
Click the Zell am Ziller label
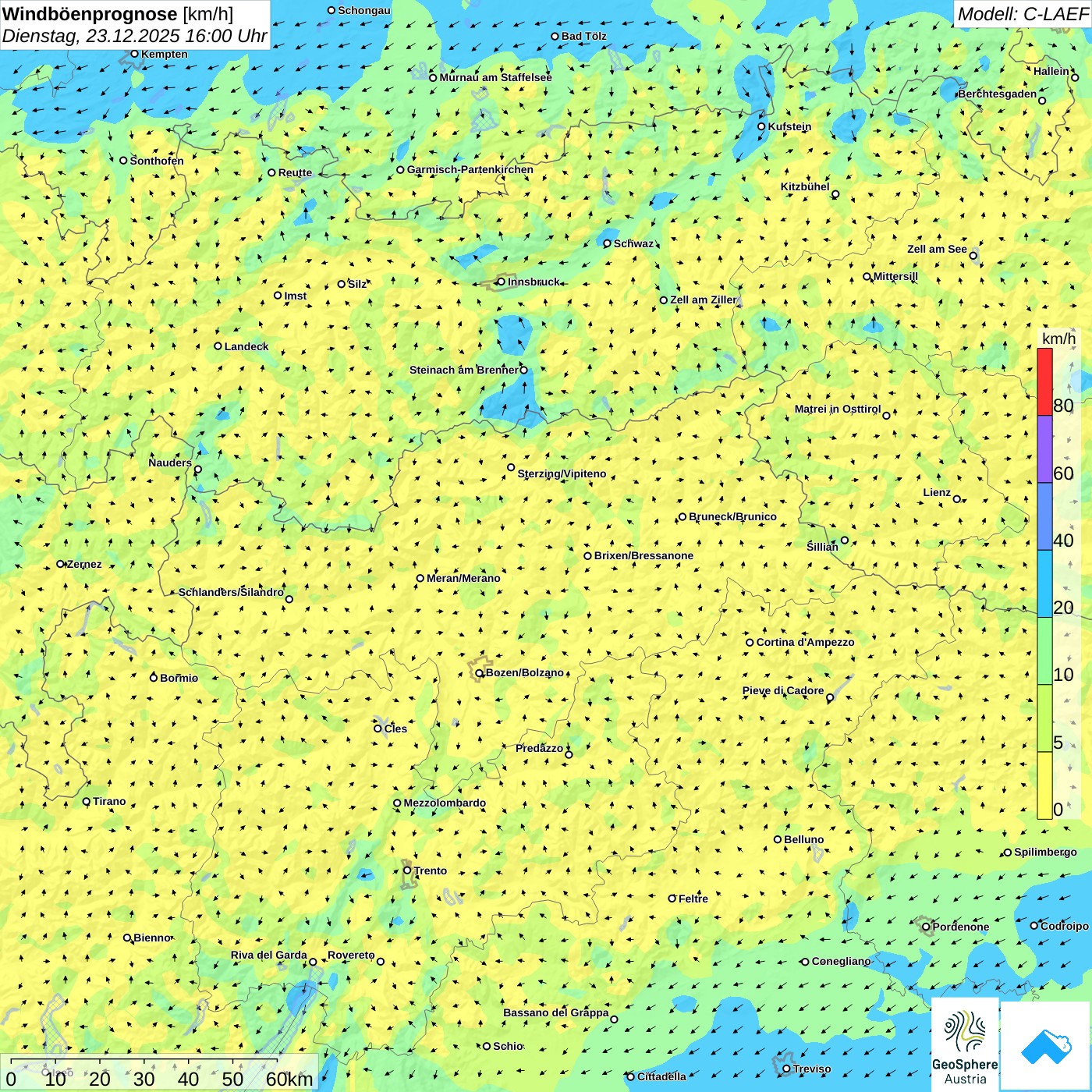click(x=704, y=300)
